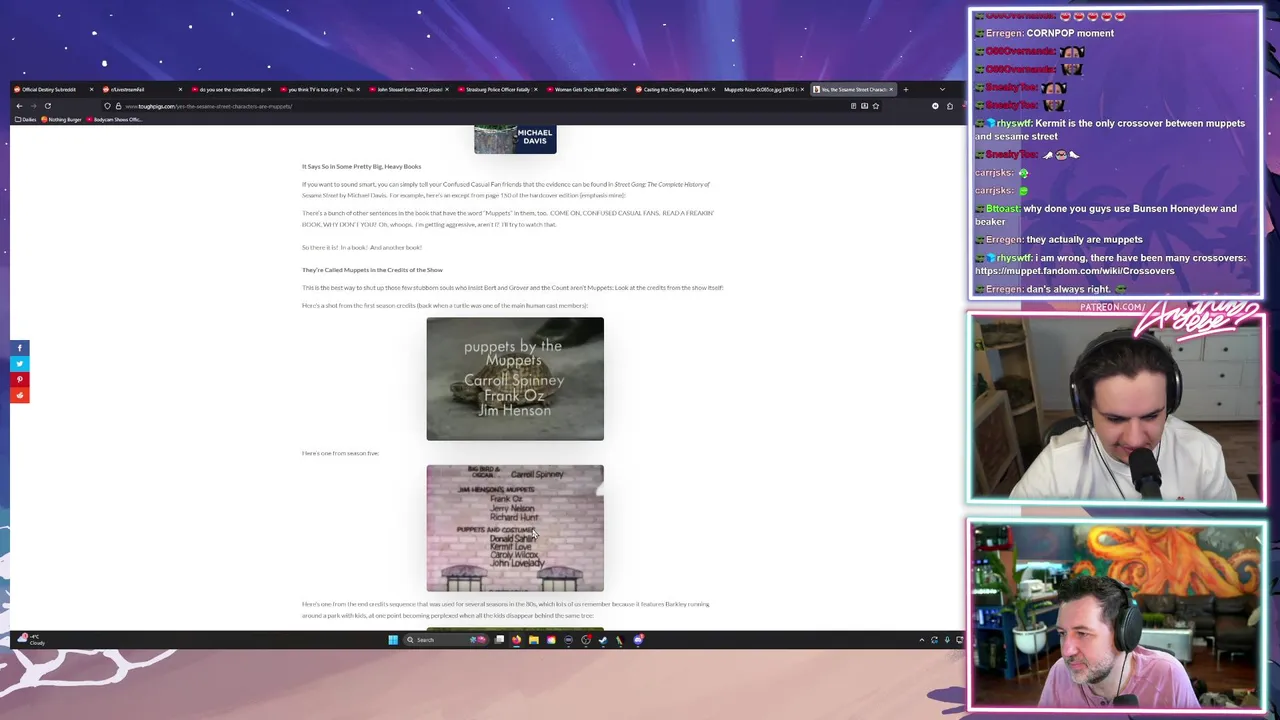Click the Windows Start button
This screenshot has width=1280, height=720.
[x=393, y=640]
